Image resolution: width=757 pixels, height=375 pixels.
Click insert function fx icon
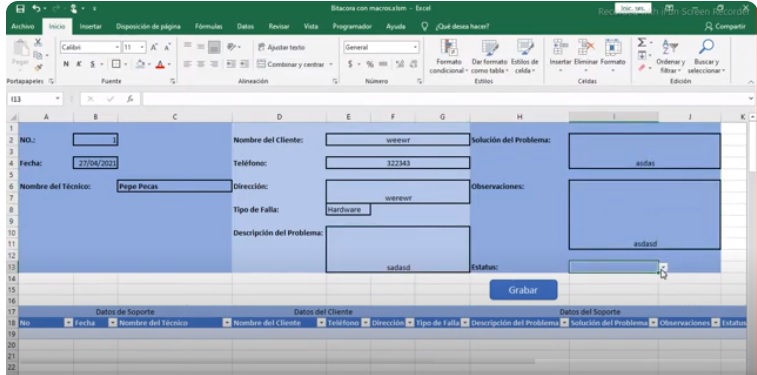130,99
